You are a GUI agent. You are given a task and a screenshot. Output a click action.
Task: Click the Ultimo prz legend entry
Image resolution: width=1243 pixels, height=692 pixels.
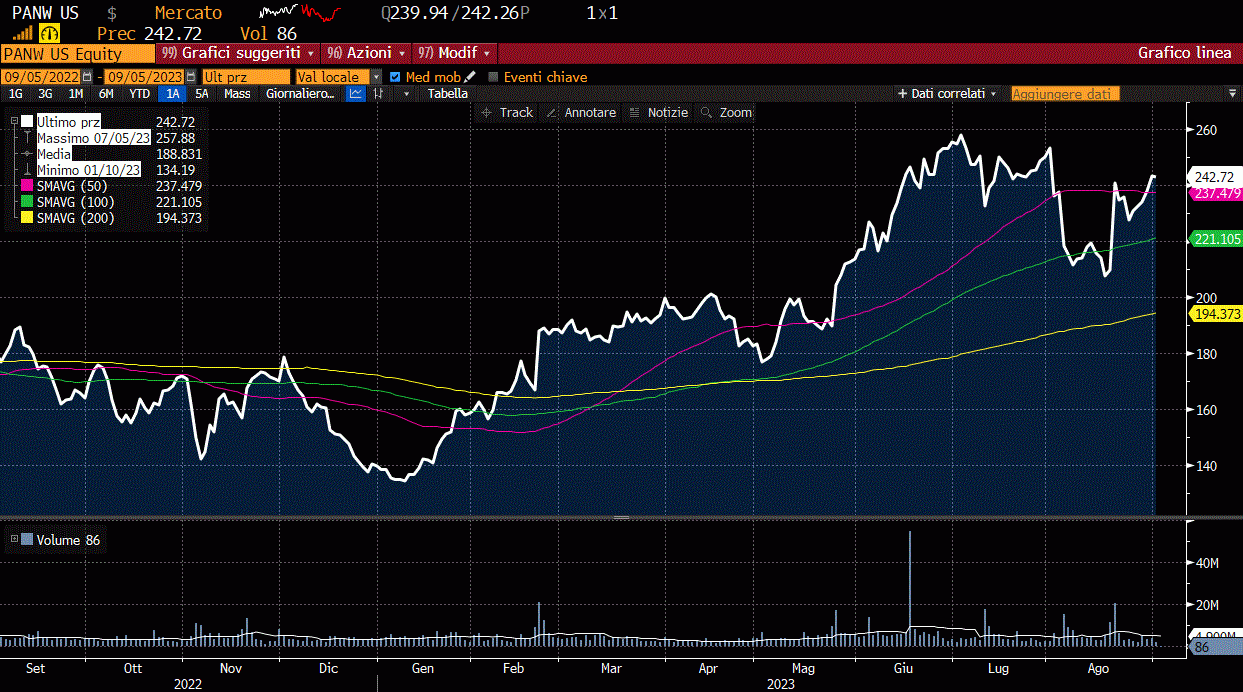(x=68, y=122)
